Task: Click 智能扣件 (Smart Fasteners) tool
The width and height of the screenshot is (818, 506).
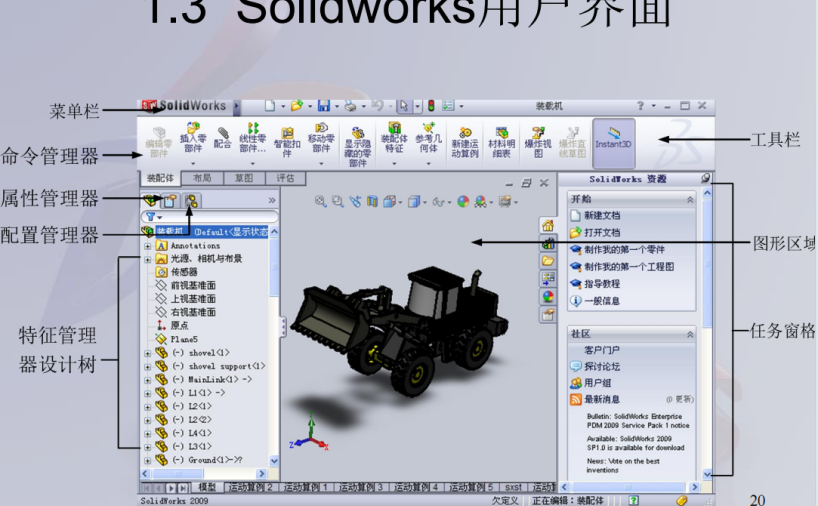Action: (287, 142)
